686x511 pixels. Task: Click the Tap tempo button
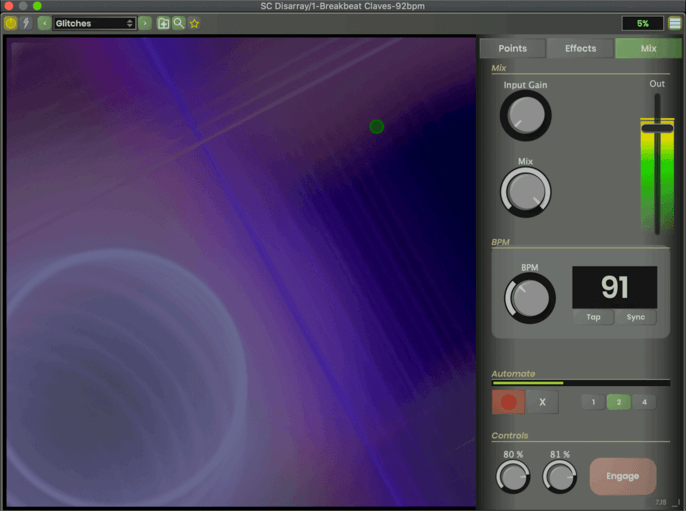(x=593, y=317)
